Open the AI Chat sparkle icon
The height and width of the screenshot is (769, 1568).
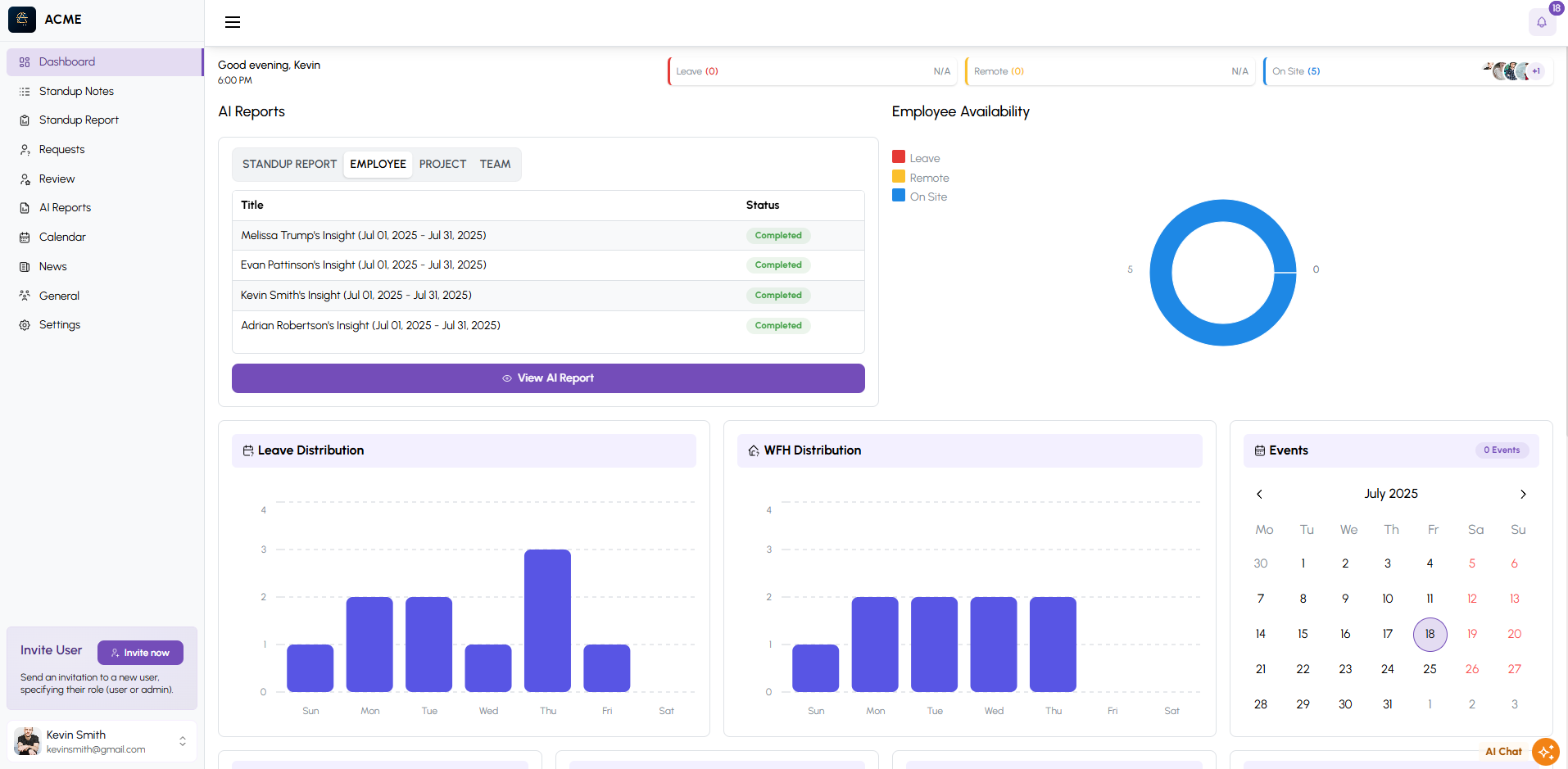coord(1545,751)
